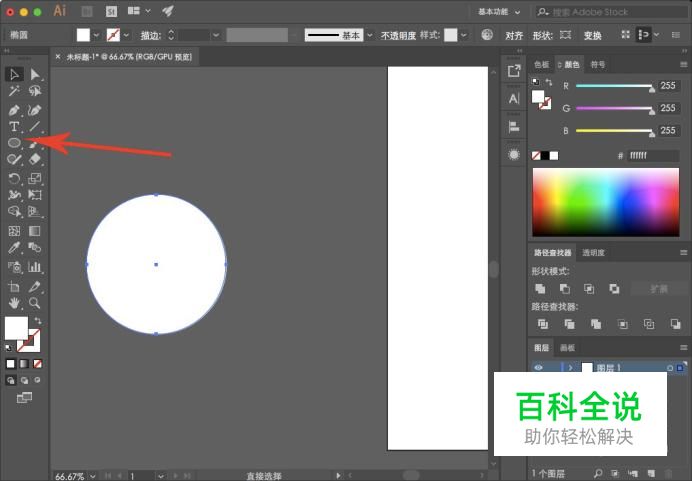Open the Pathfinder panel options menu

tap(684, 252)
